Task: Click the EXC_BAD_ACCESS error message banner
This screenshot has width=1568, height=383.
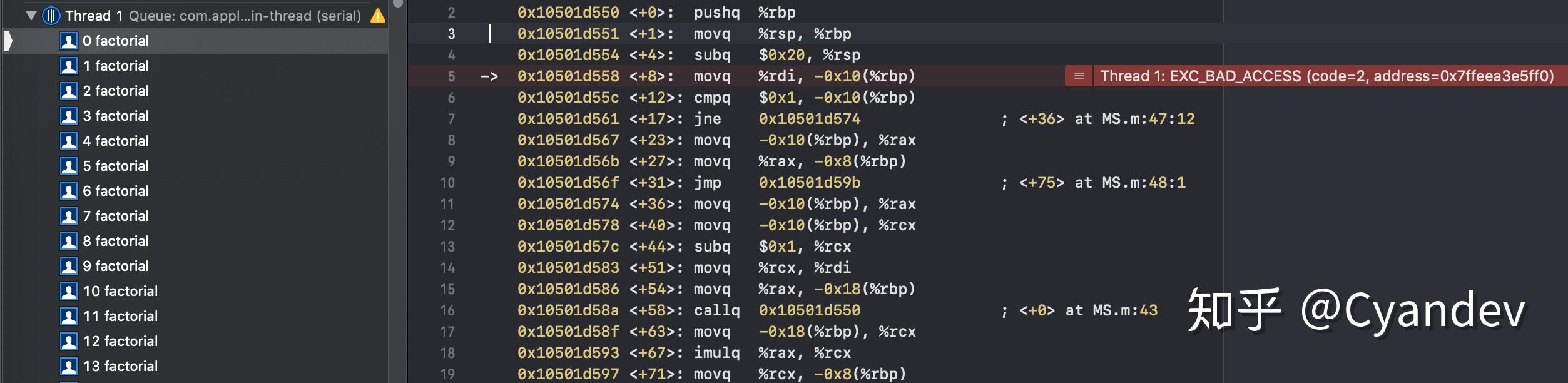Action: tap(1326, 76)
